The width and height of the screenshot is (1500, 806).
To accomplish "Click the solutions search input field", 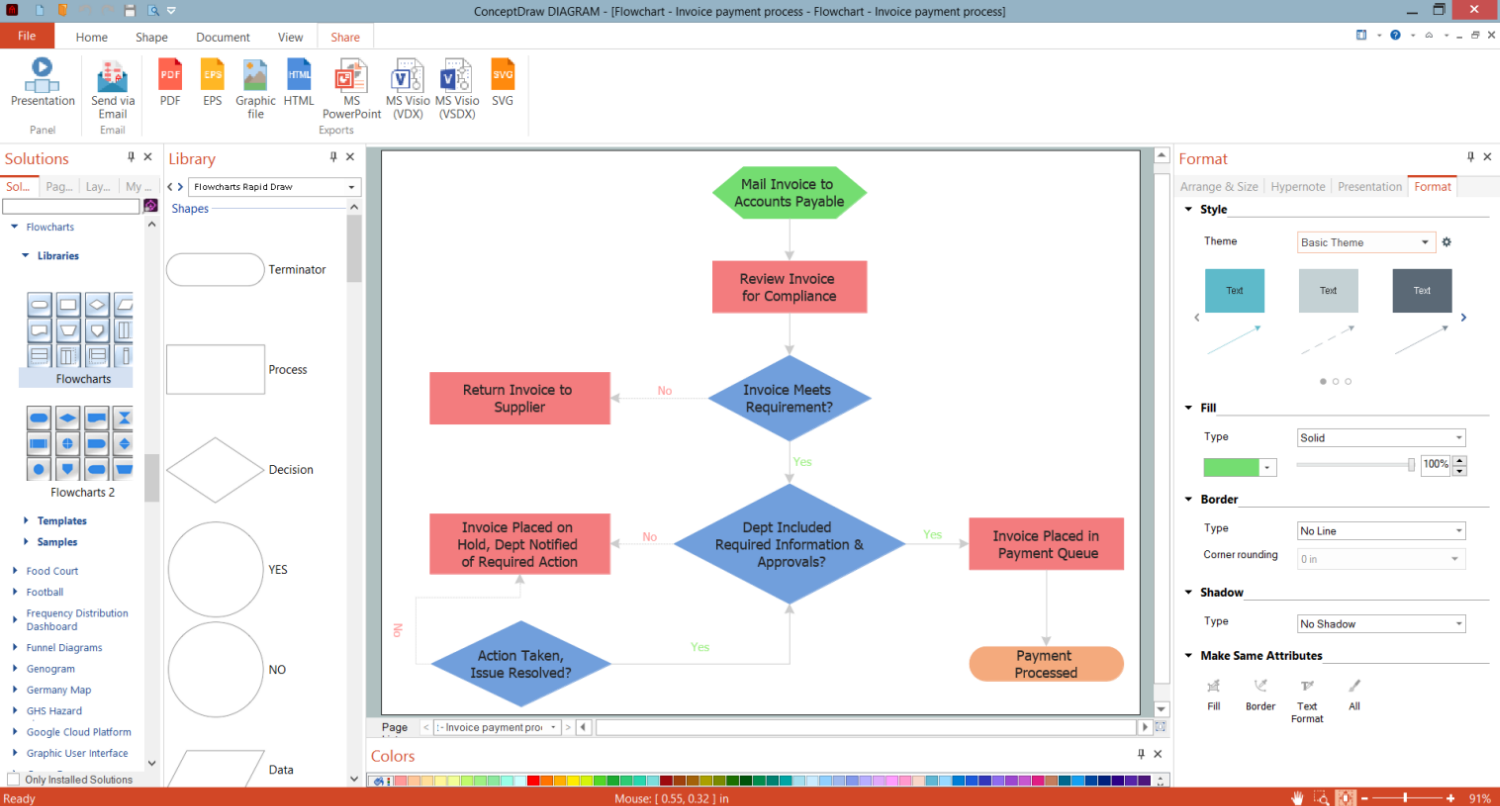I will [x=71, y=206].
